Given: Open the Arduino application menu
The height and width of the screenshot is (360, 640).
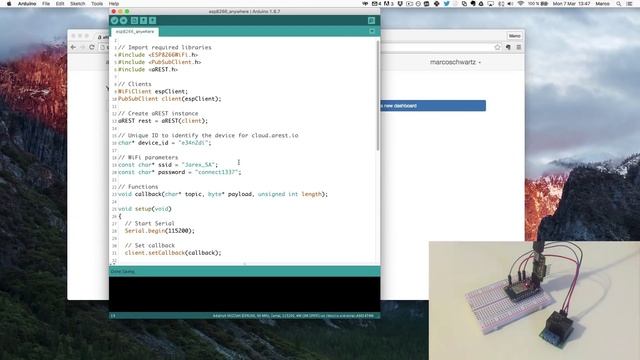Looking at the screenshot, I should [27, 4].
